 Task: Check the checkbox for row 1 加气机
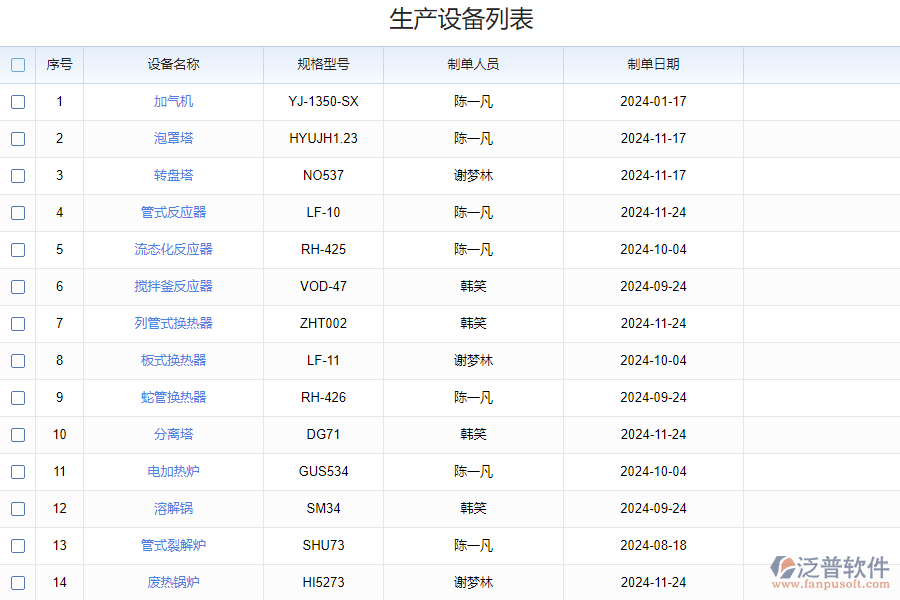18,102
